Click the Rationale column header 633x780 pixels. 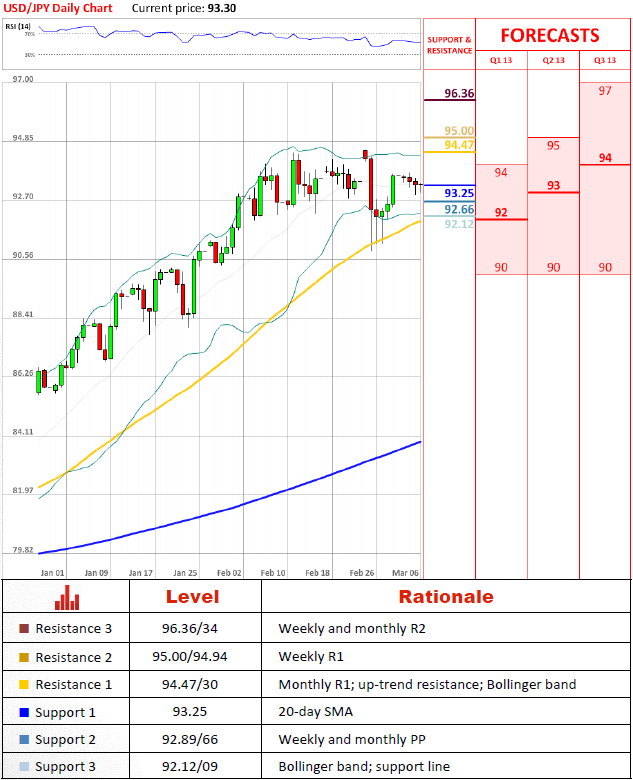pos(446,597)
